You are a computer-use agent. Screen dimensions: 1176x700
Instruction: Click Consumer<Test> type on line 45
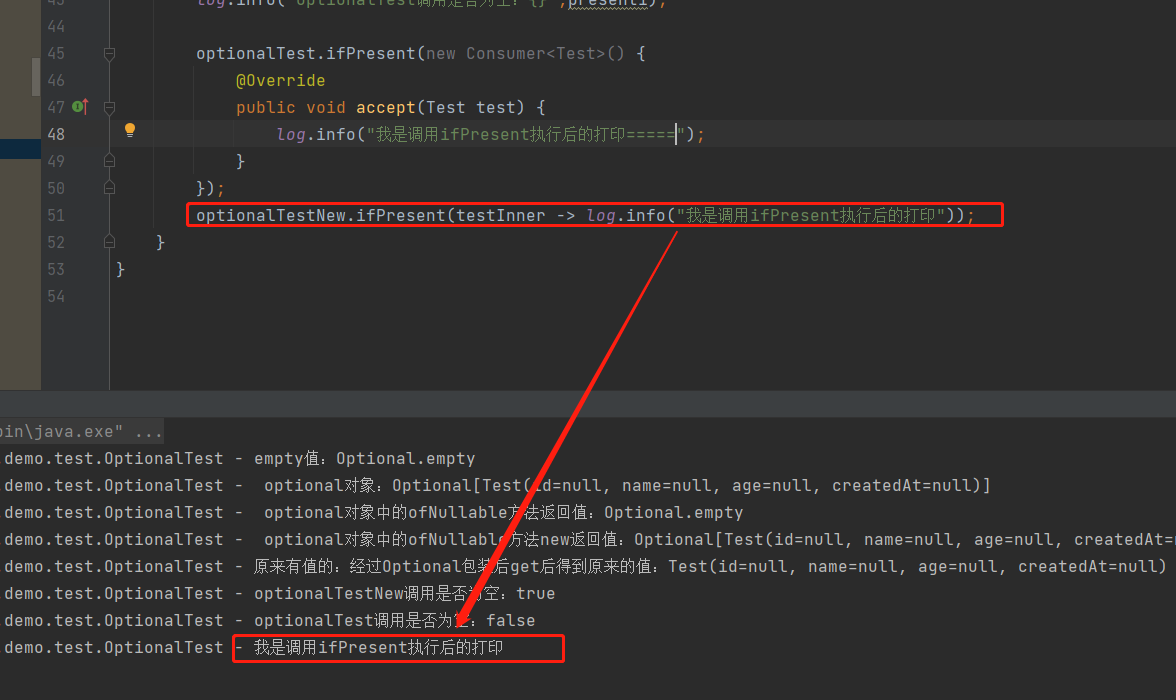(536, 53)
